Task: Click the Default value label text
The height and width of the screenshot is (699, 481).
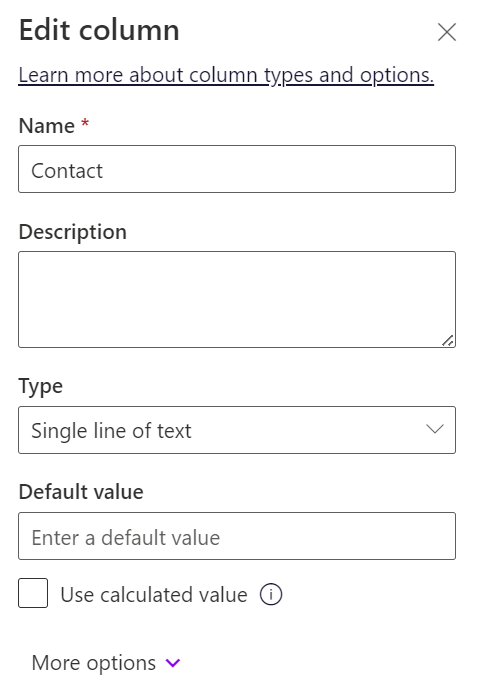Action: (81, 492)
